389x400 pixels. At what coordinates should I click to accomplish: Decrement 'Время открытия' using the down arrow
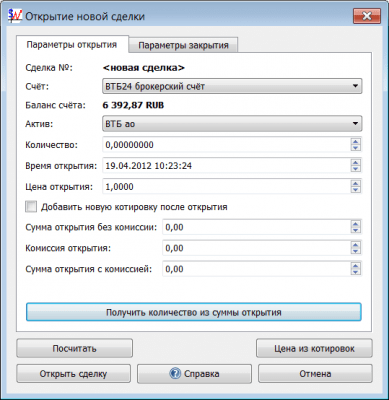356,169
